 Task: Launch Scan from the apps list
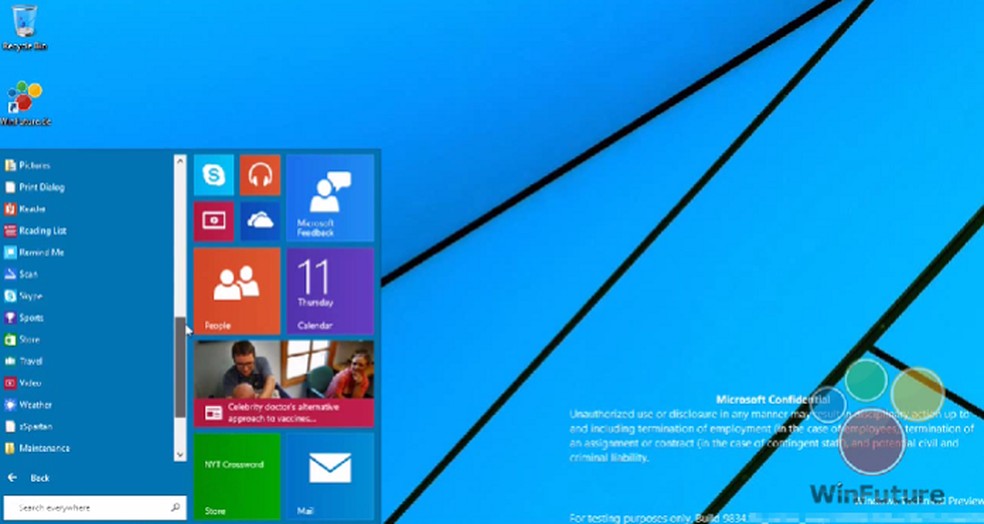click(x=21, y=274)
